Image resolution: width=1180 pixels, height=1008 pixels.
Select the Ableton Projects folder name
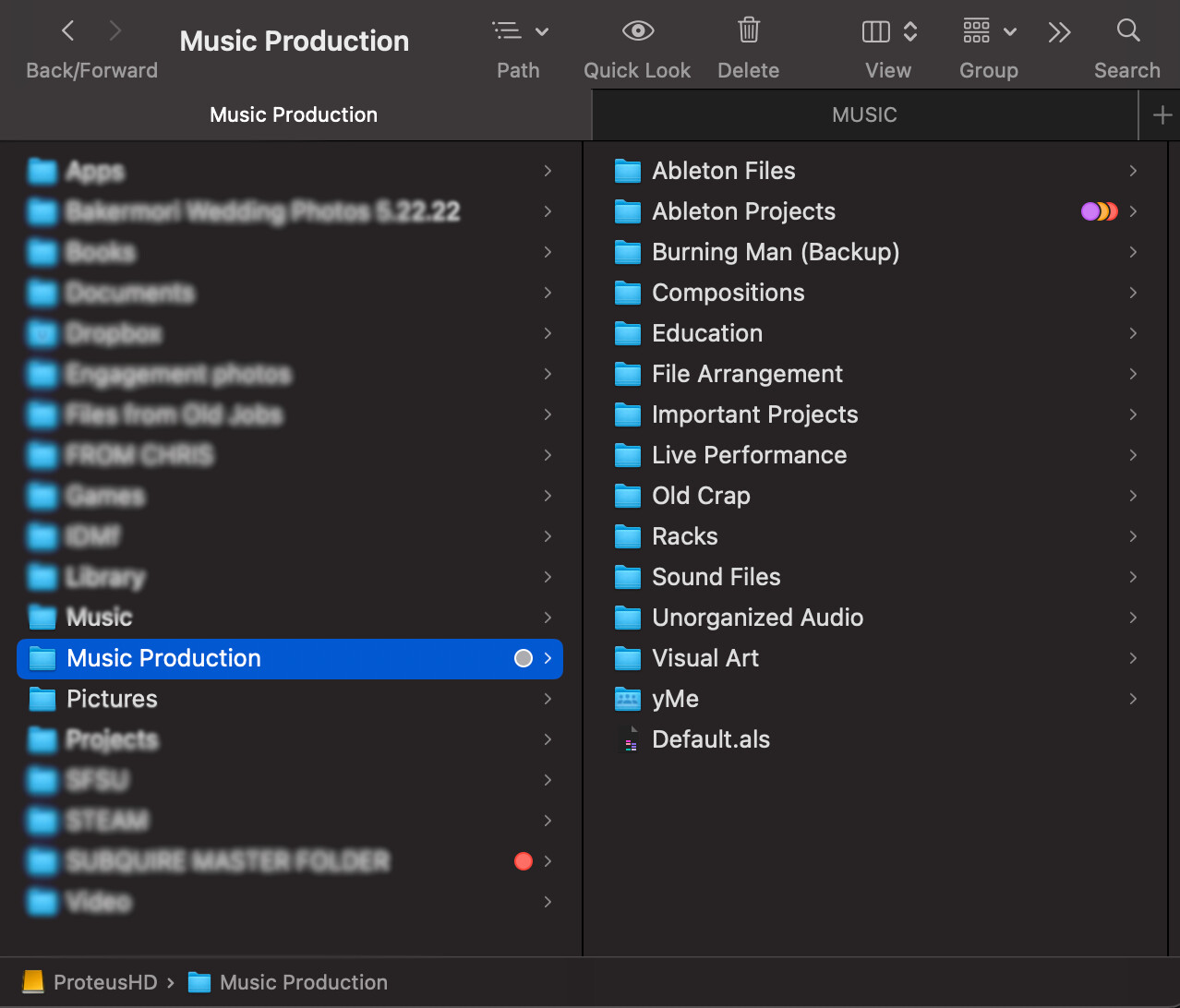[x=744, y=211]
